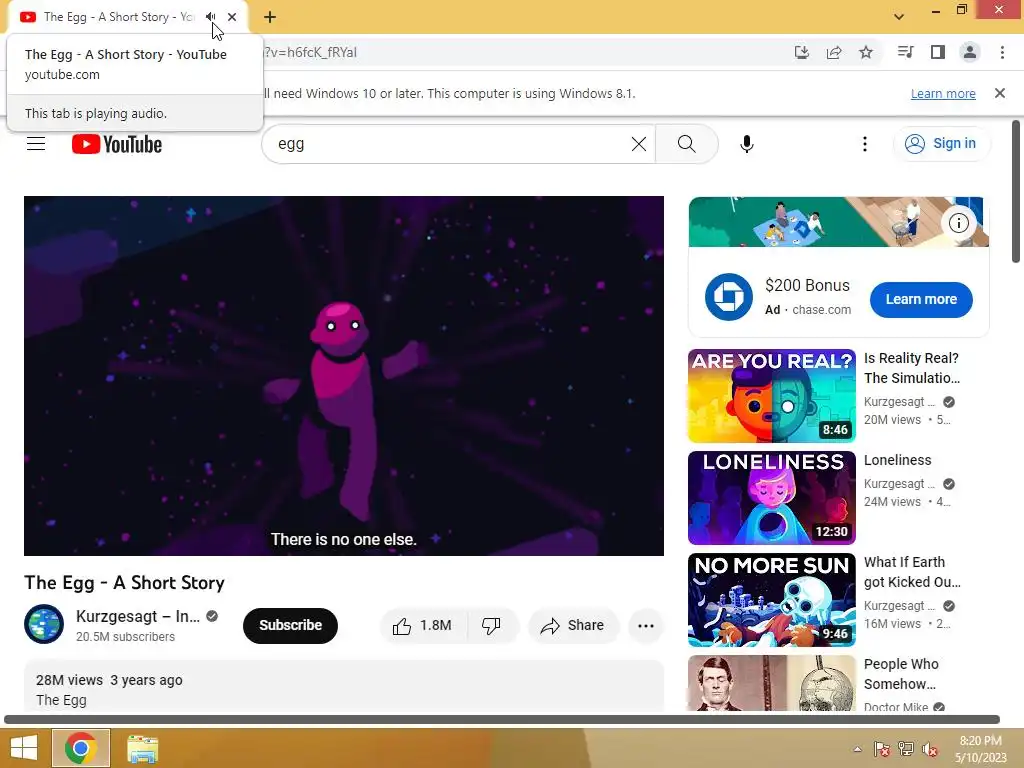This screenshot has width=1024, height=768.
Task: Open YouTube settings three-dot menu
Action: point(865,144)
